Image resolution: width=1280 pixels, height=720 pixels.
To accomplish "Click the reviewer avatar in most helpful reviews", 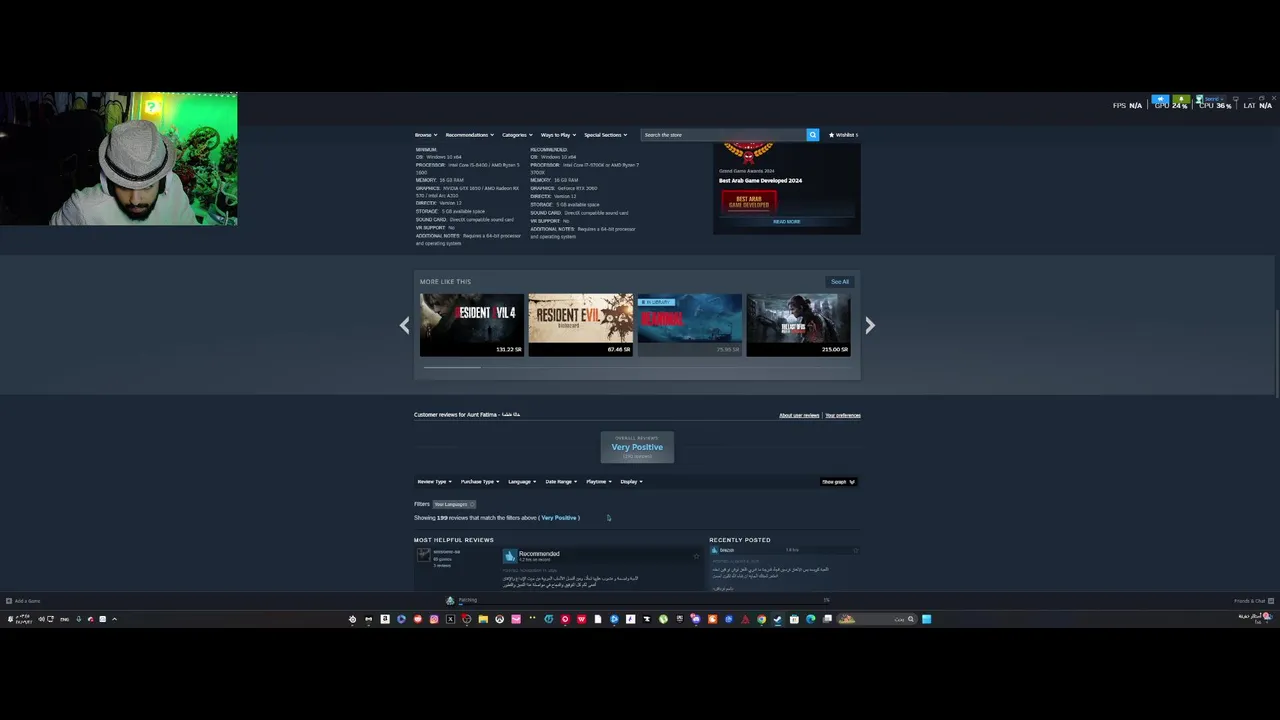I will 424,555.
